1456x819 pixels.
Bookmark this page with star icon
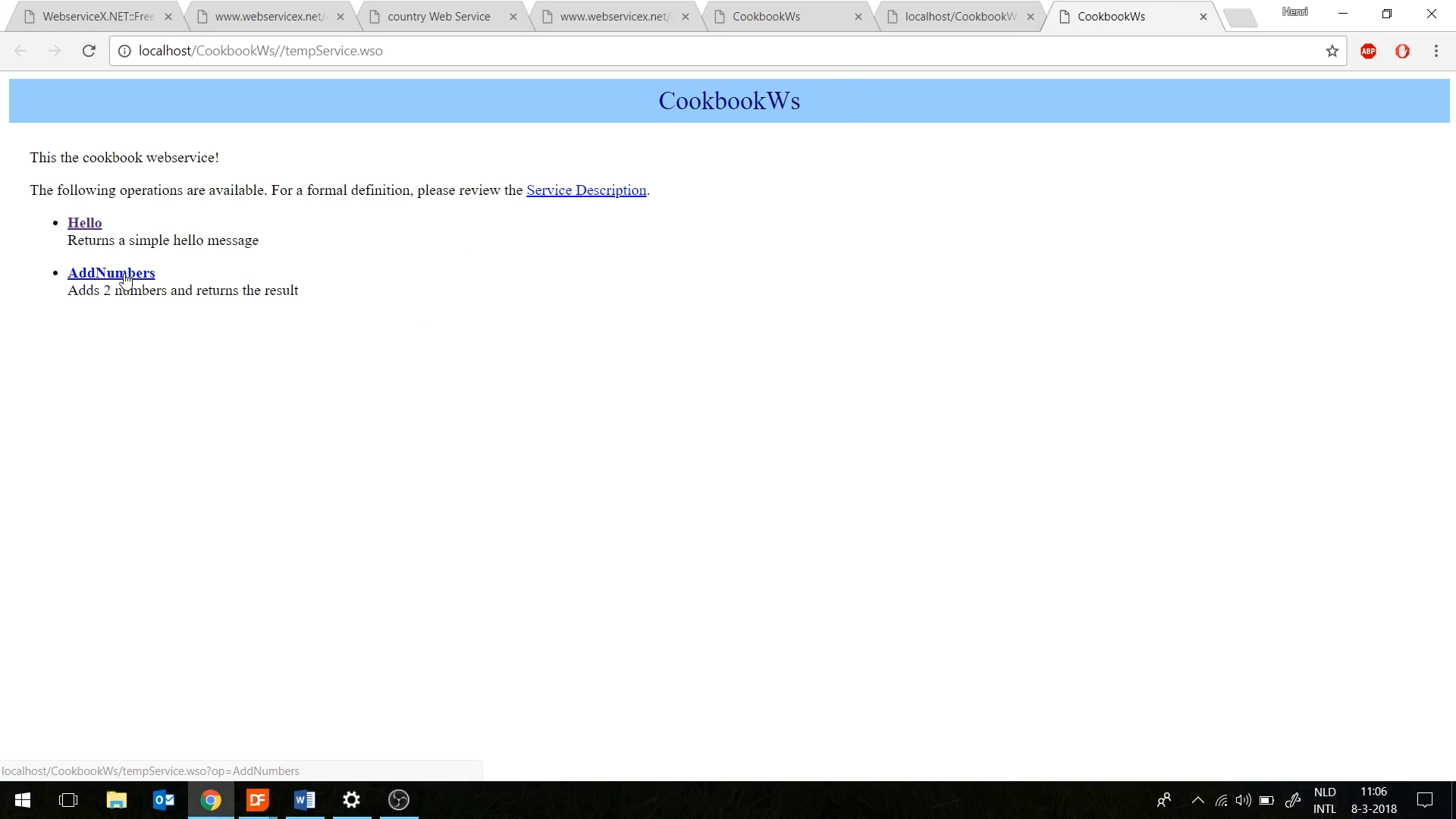click(1332, 51)
